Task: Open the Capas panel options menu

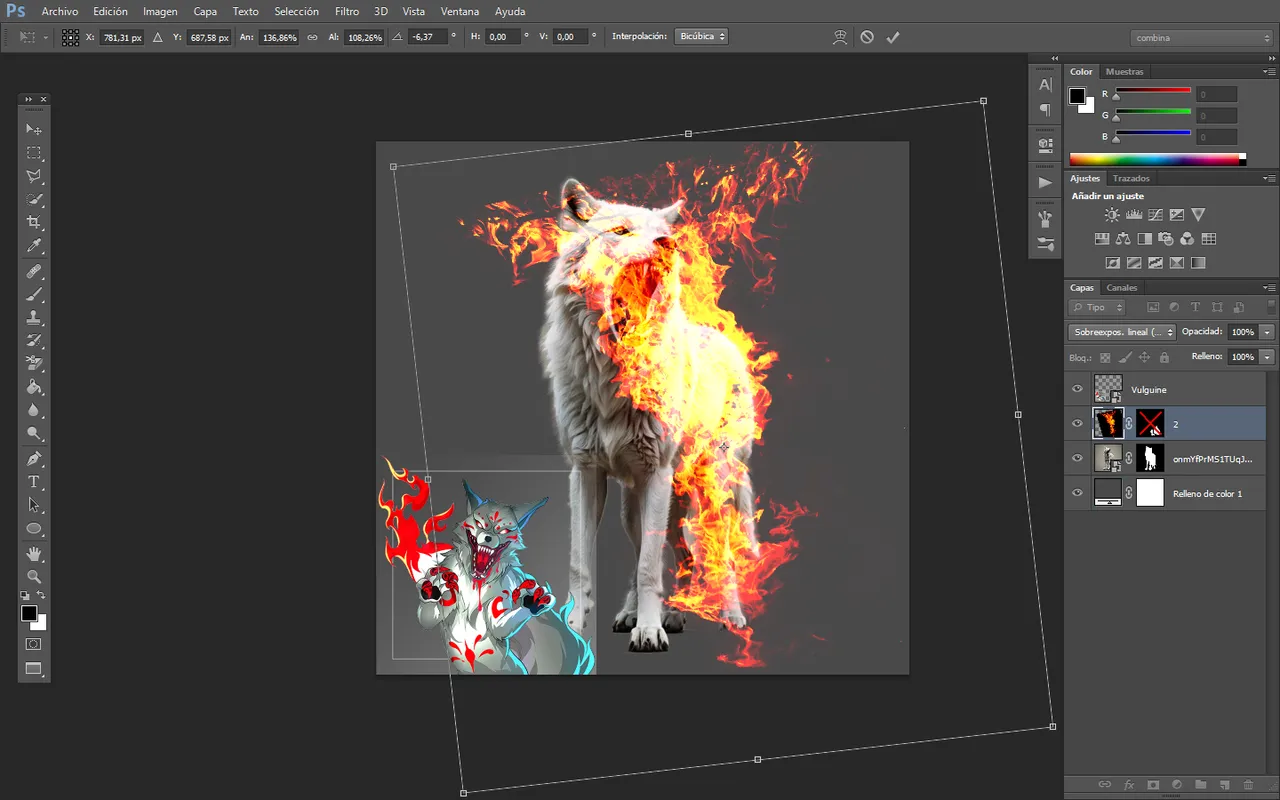Action: [x=1269, y=288]
